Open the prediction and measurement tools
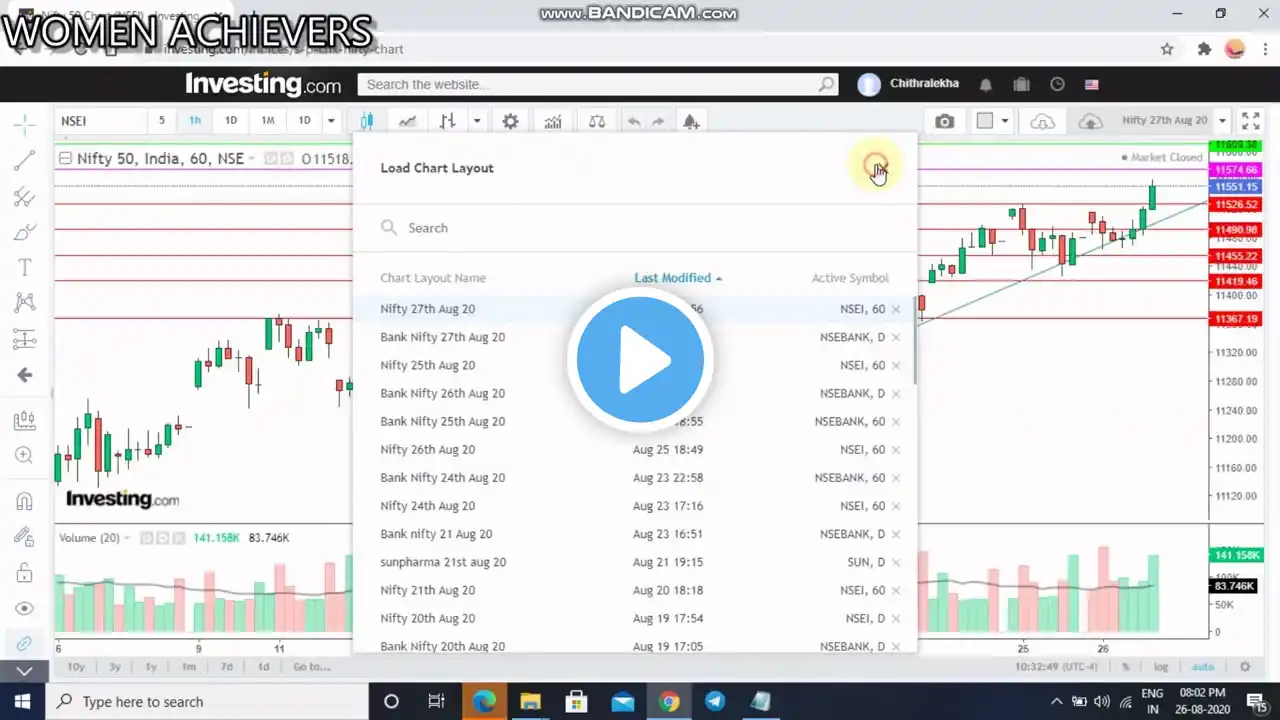This screenshot has height=720, width=1280. coord(25,339)
